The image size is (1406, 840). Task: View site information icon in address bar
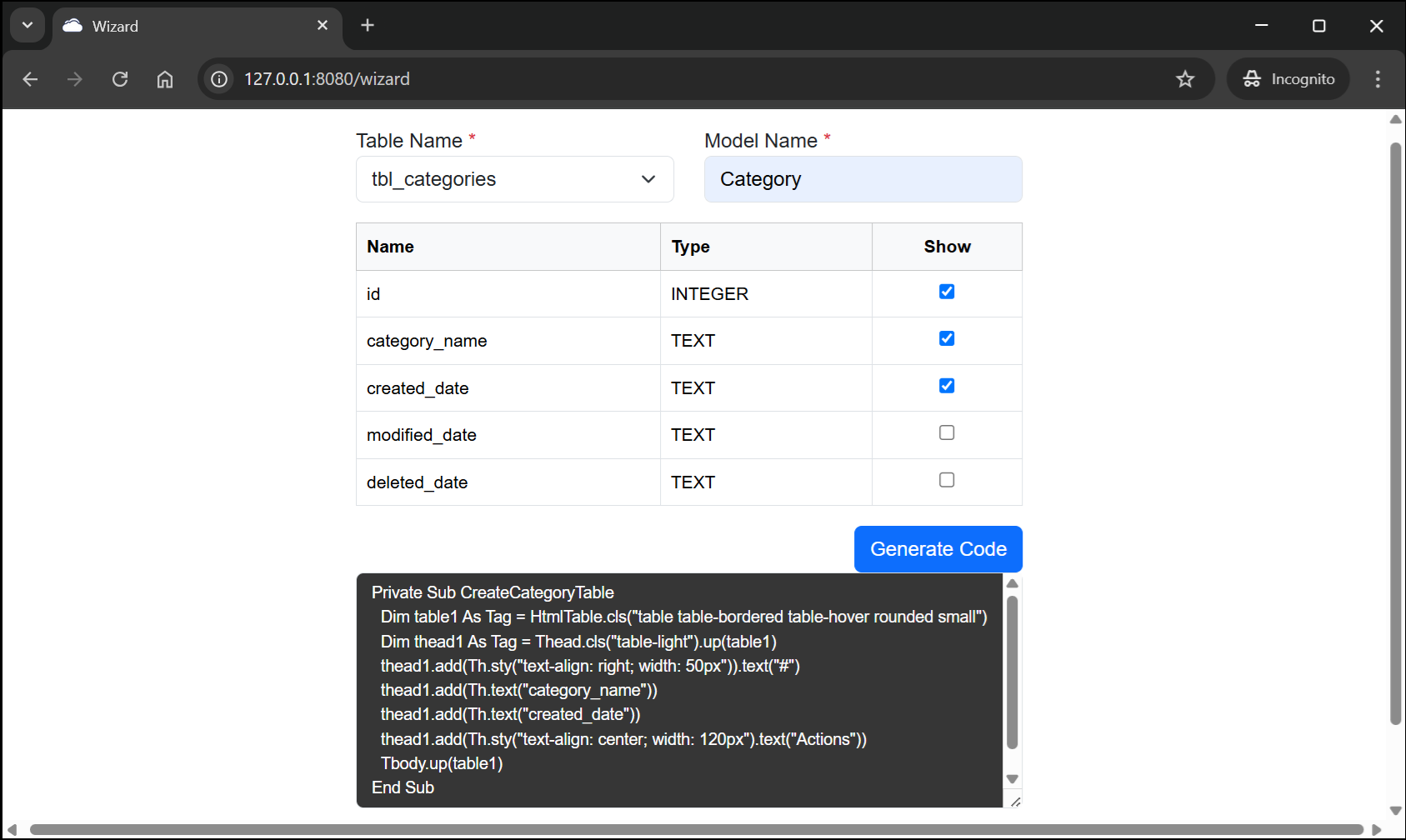point(219,79)
